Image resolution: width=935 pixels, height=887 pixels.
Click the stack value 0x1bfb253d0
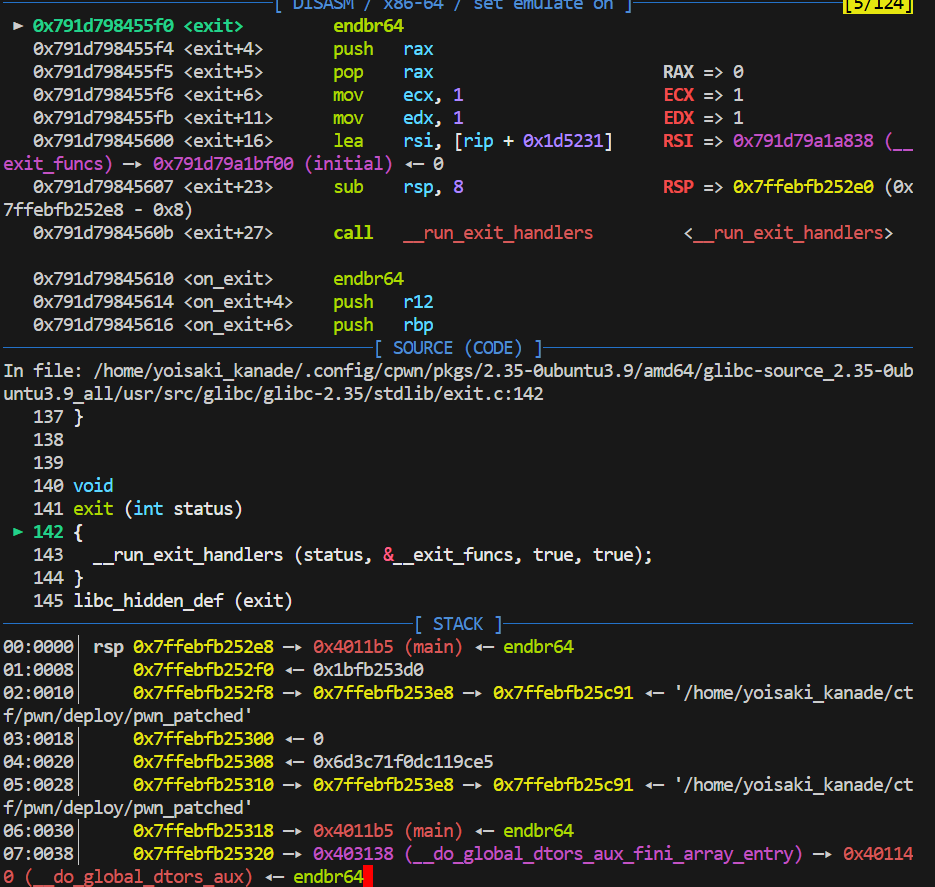(x=368, y=670)
